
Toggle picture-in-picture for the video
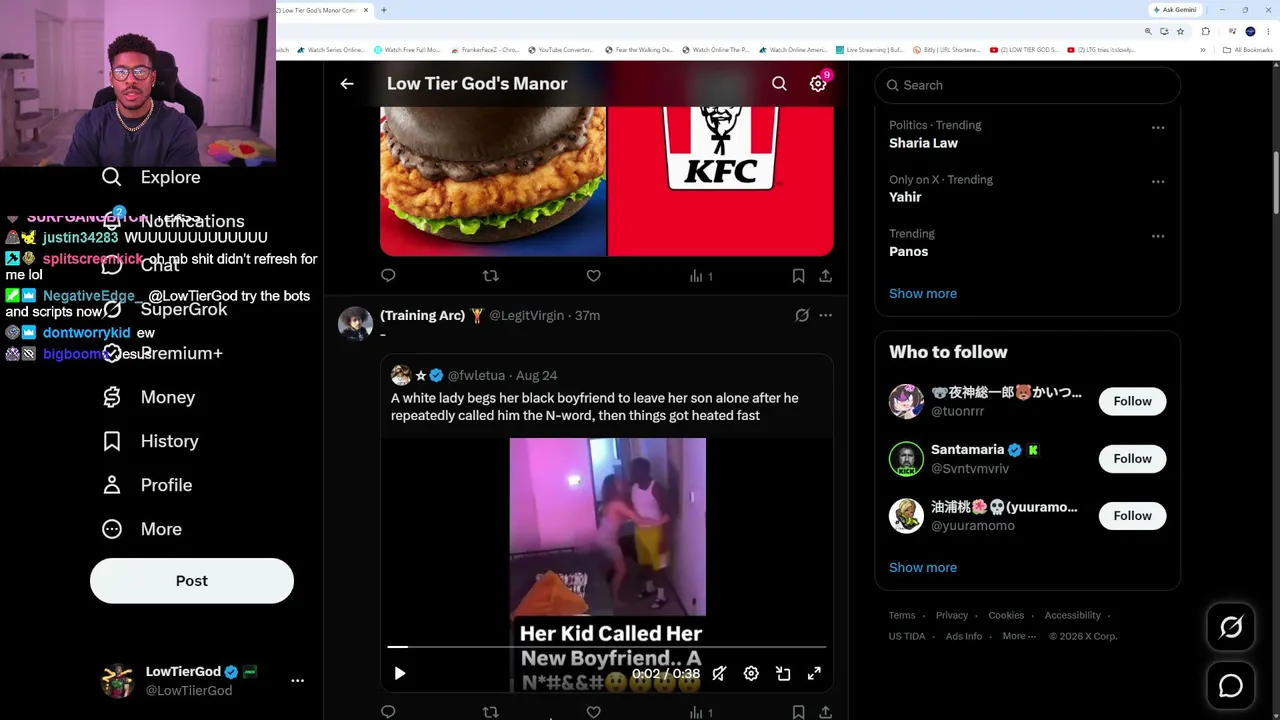coord(783,674)
